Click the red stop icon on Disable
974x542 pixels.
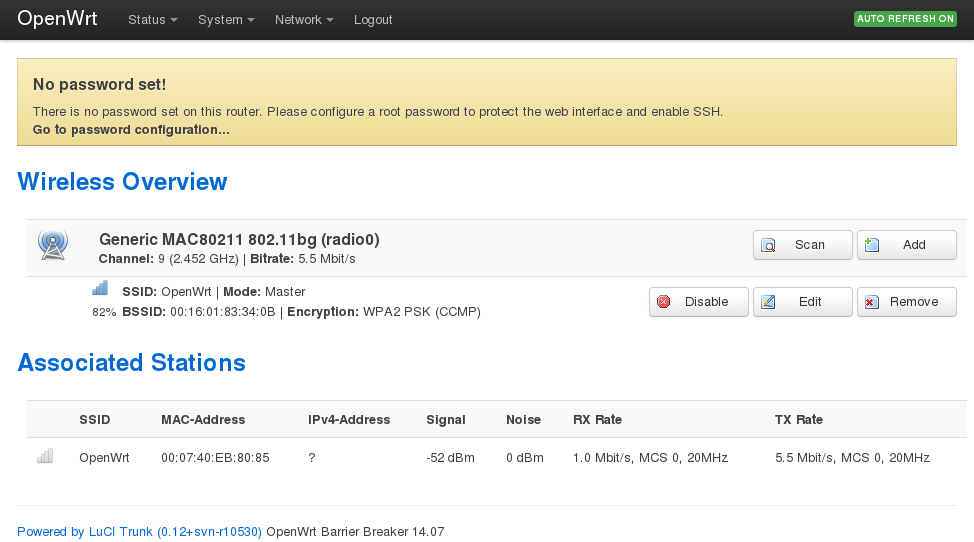click(664, 302)
